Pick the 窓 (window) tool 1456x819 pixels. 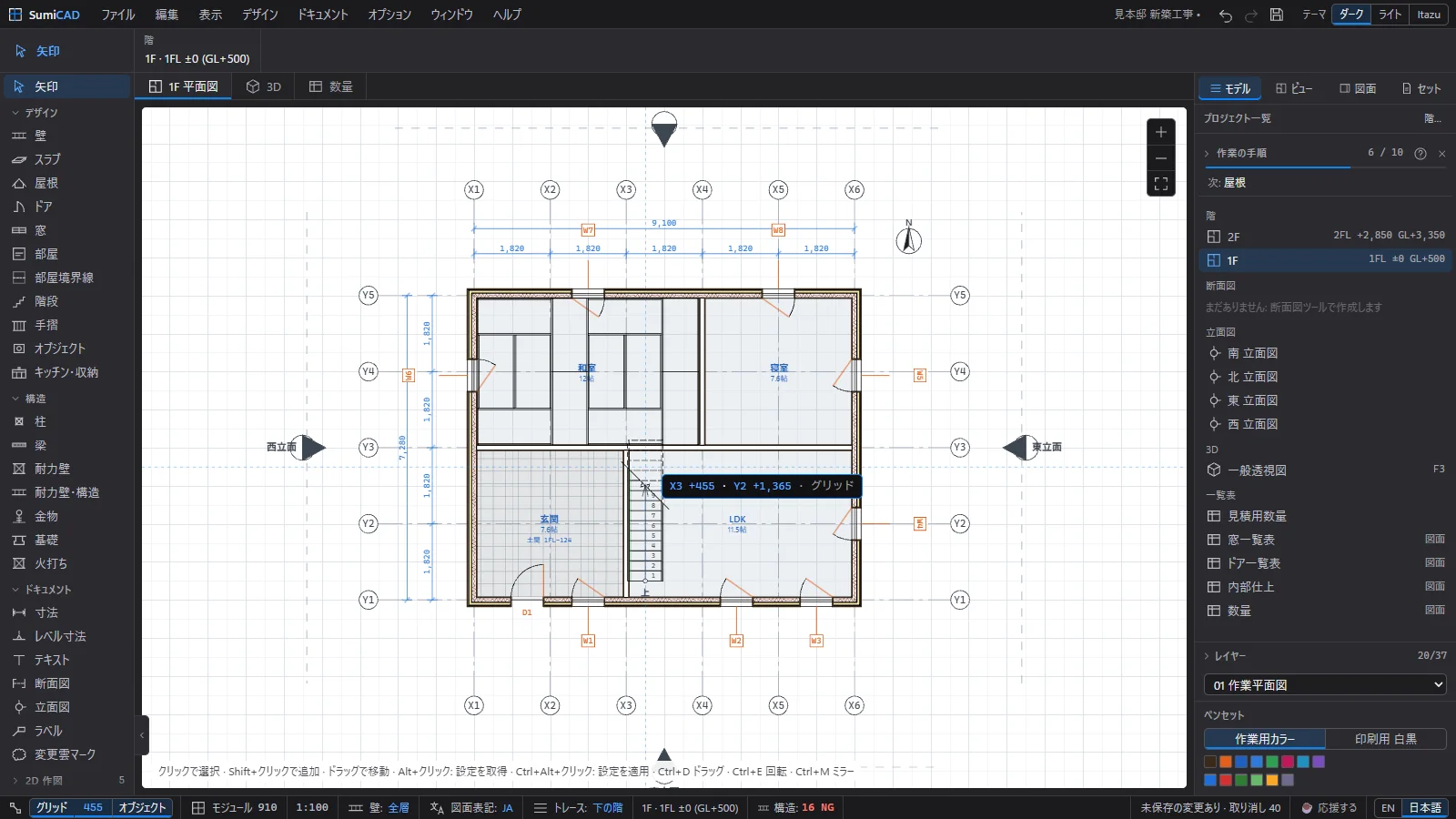[x=67, y=230]
